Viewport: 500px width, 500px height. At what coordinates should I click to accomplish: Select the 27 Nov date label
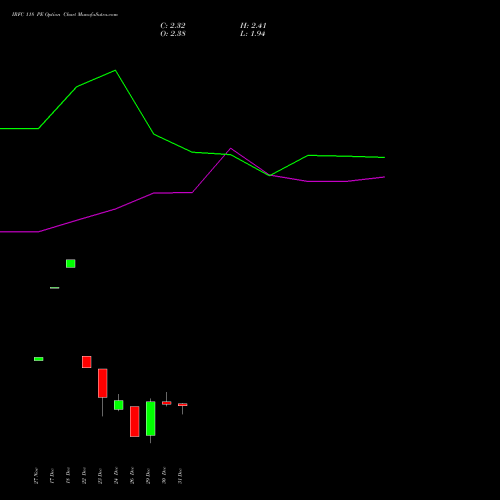point(36,476)
